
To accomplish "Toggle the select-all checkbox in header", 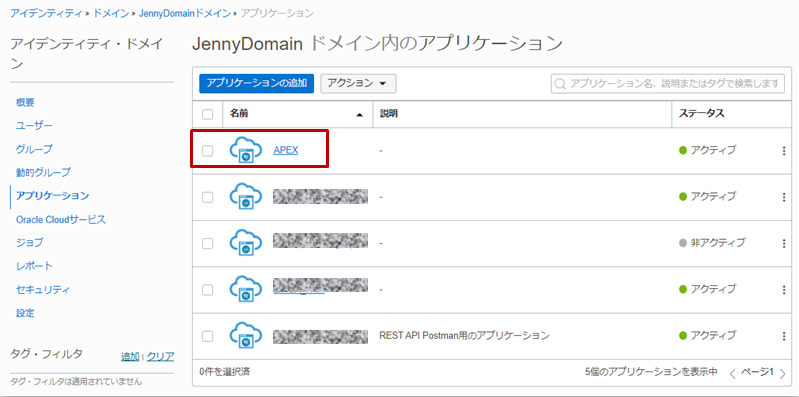I will point(207,114).
